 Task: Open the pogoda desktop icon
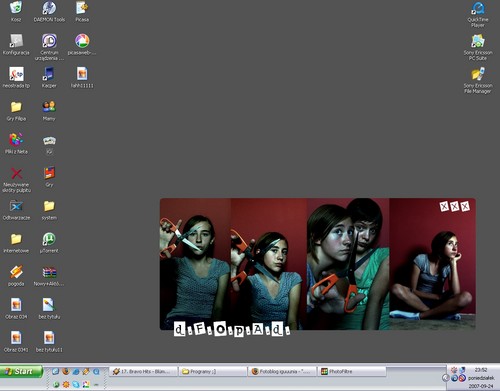point(16,276)
